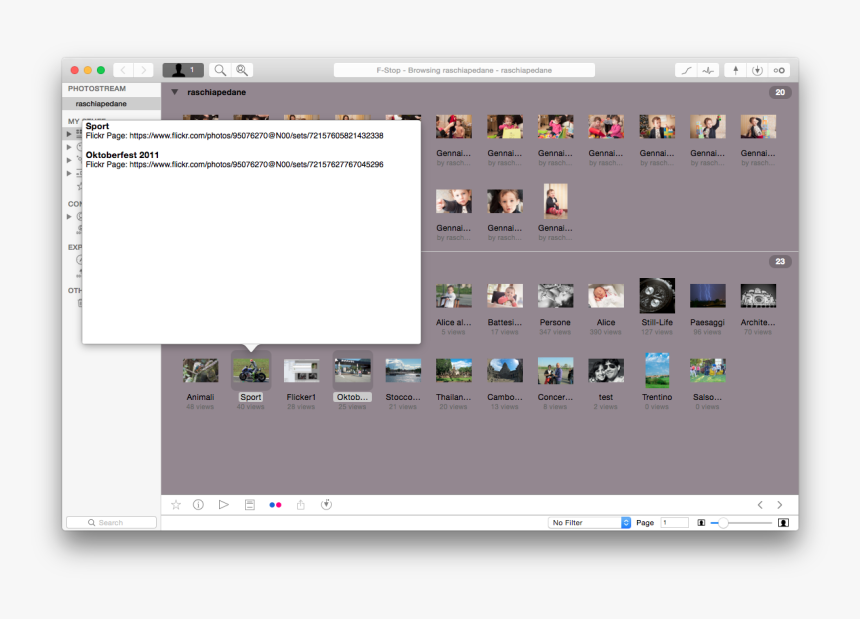This screenshot has width=860, height=619.
Task: Open the photo info panel
Action: 198,505
